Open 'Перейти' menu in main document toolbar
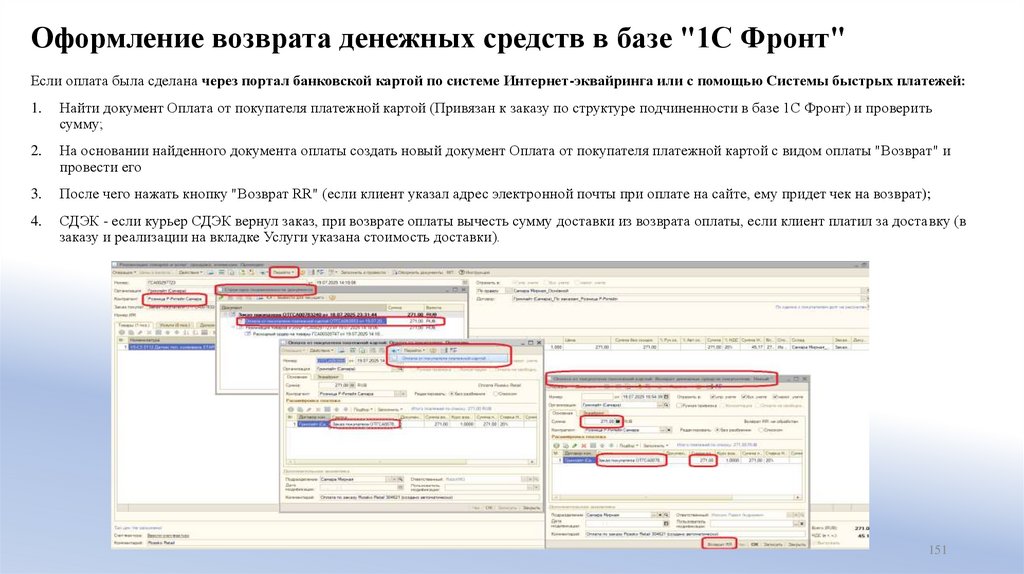This screenshot has height=574, width=1024. pyautogui.click(x=283, y=272)
